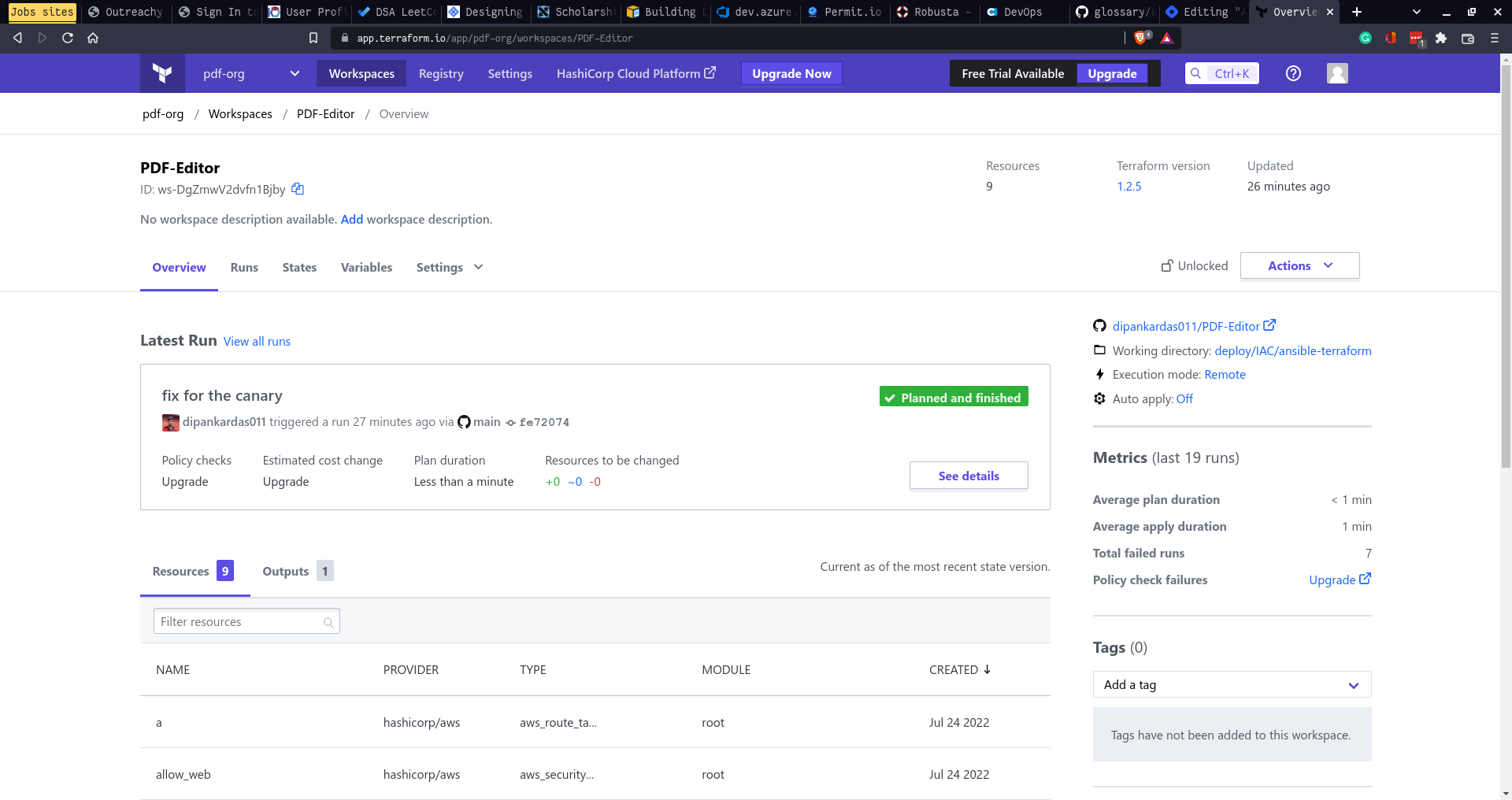Open the Brave Shields icon
Image resolution: width=1512 pixels, height=800 pixels.
pyautogui.click(x=1141, y=38)
